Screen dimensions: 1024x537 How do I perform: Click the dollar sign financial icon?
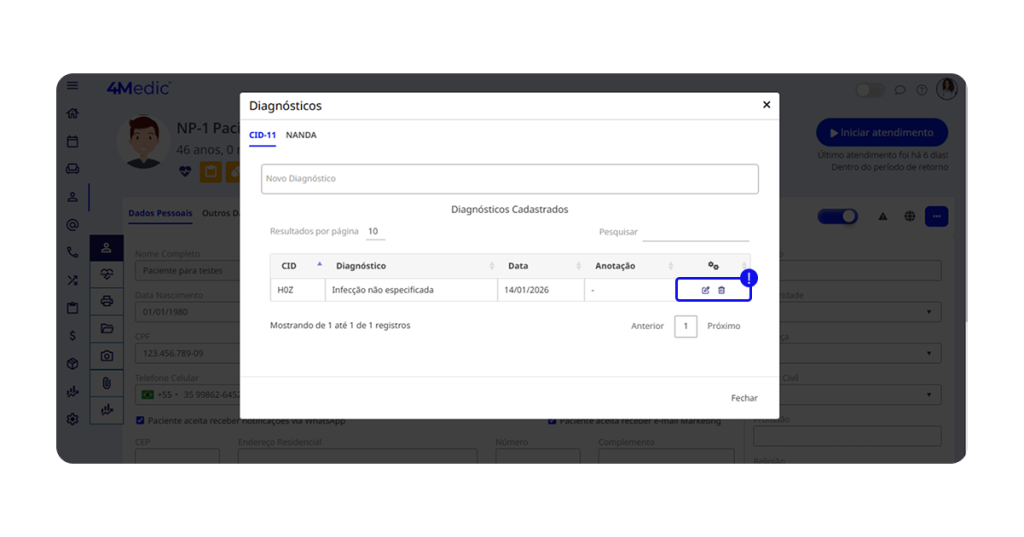tap(72, 336)
